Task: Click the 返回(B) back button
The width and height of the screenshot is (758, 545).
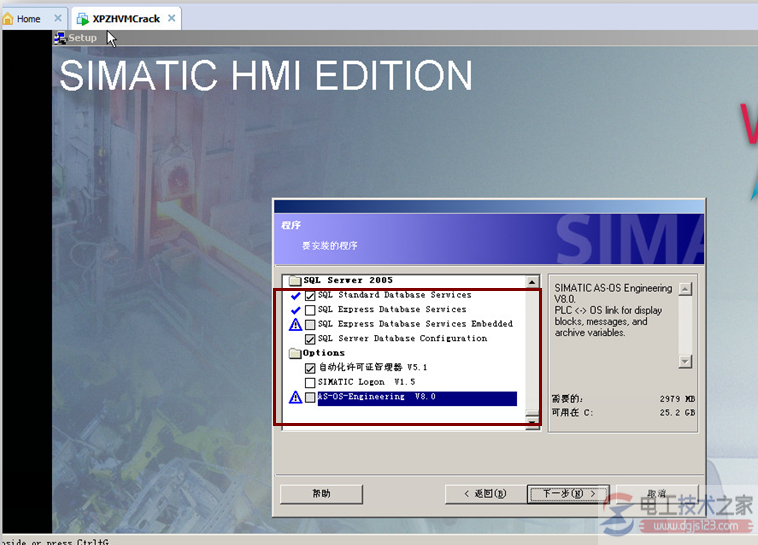Action: coord(486,494)
